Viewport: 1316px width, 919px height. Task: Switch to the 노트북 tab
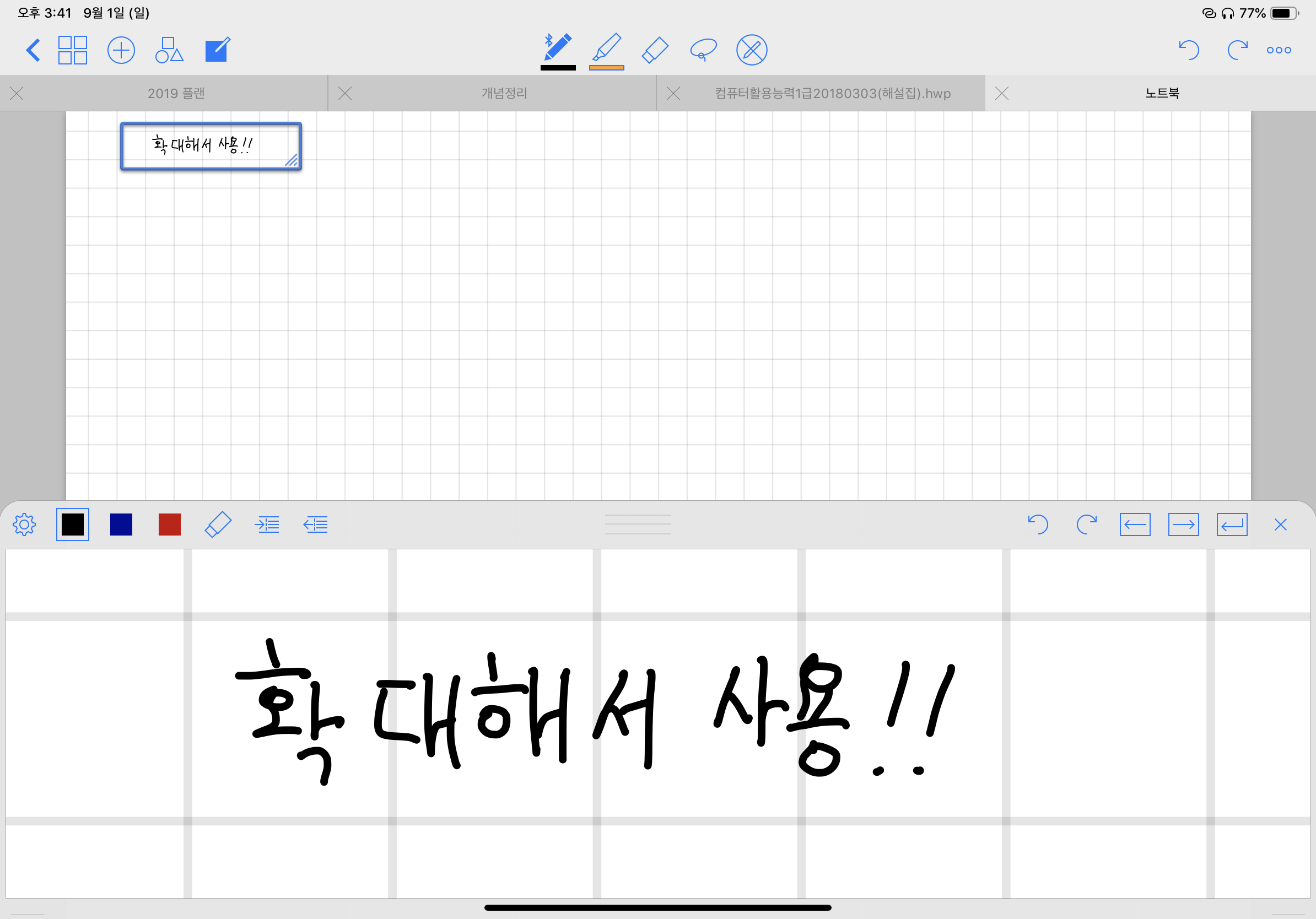click(1162, 93)
